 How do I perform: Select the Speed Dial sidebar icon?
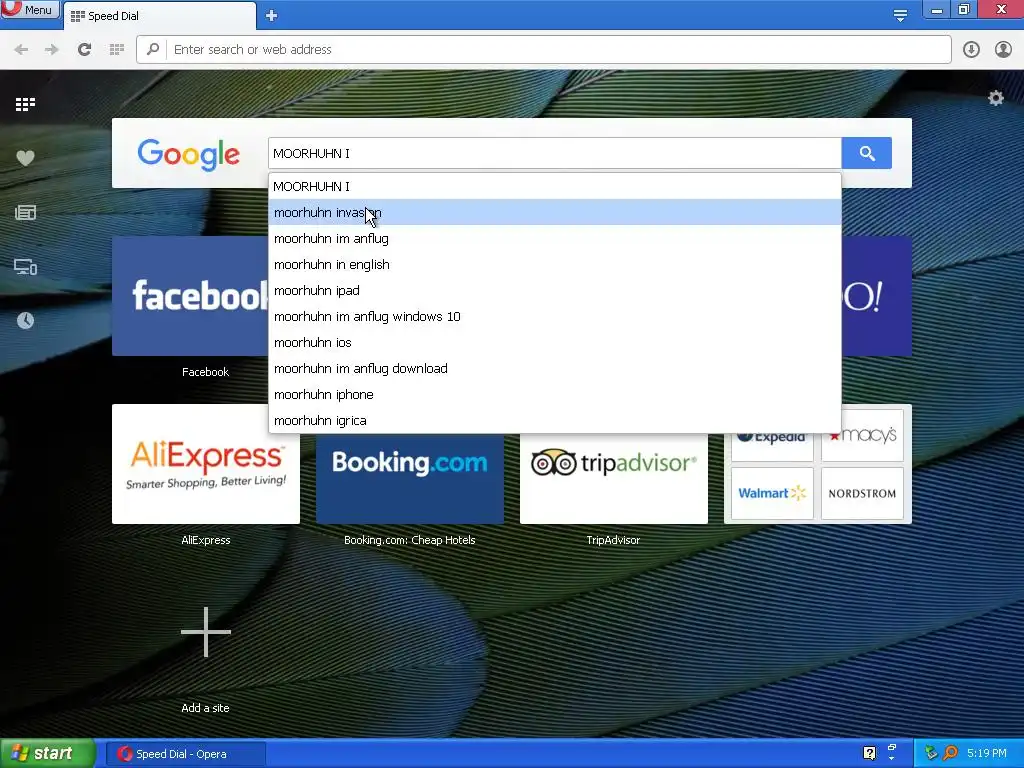25,104
